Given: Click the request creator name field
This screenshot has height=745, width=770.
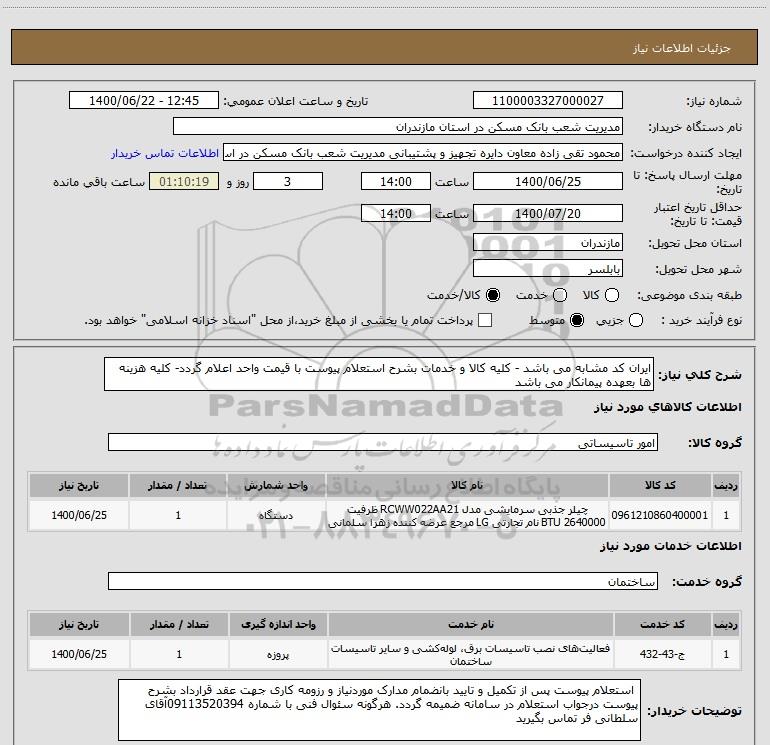Looking at the screenshot, I should pos(423,153).
